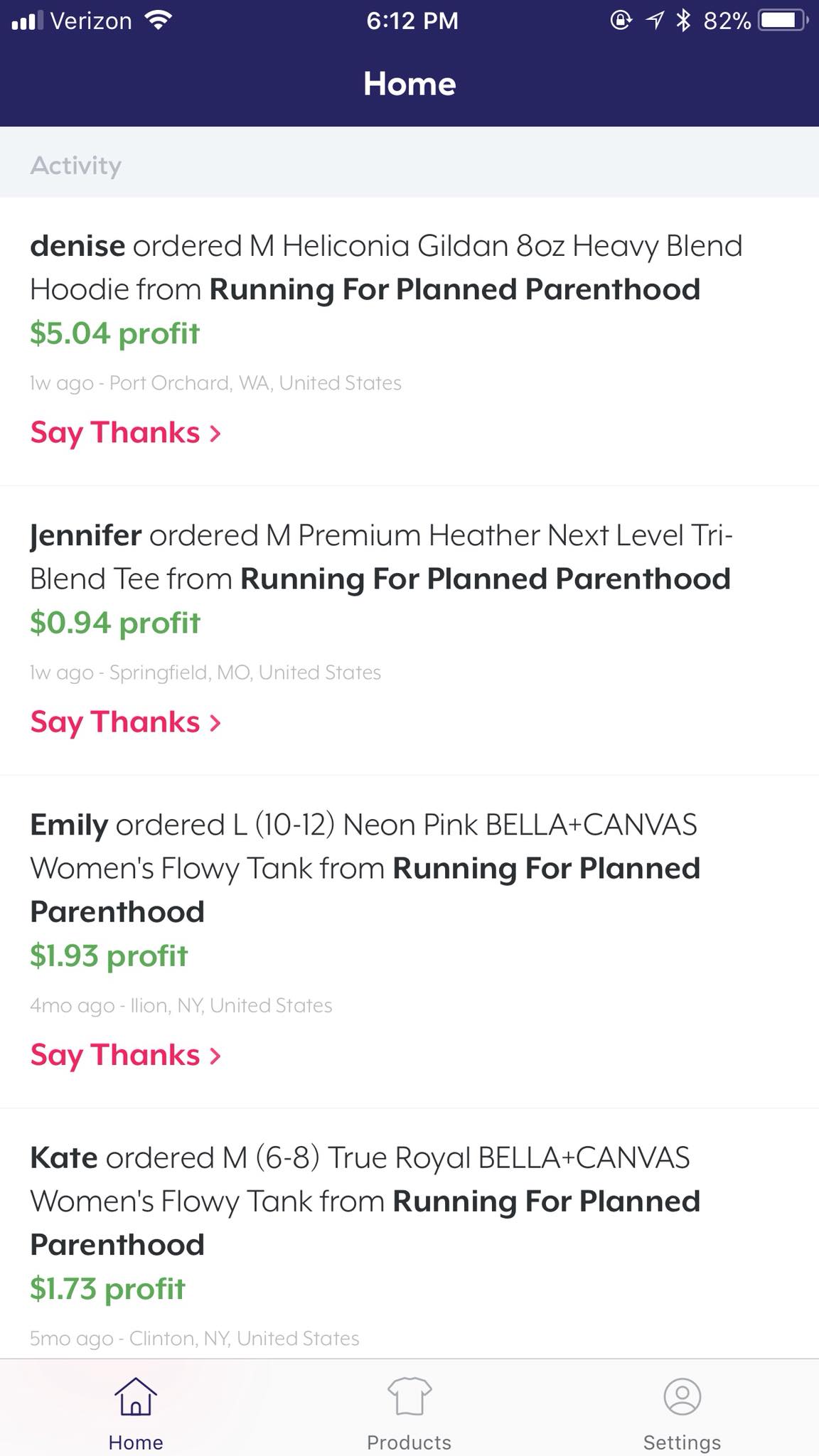819x1456 pixels.
Task: Tap the Wi-Fi status icon
Action: tap(158, 21)
